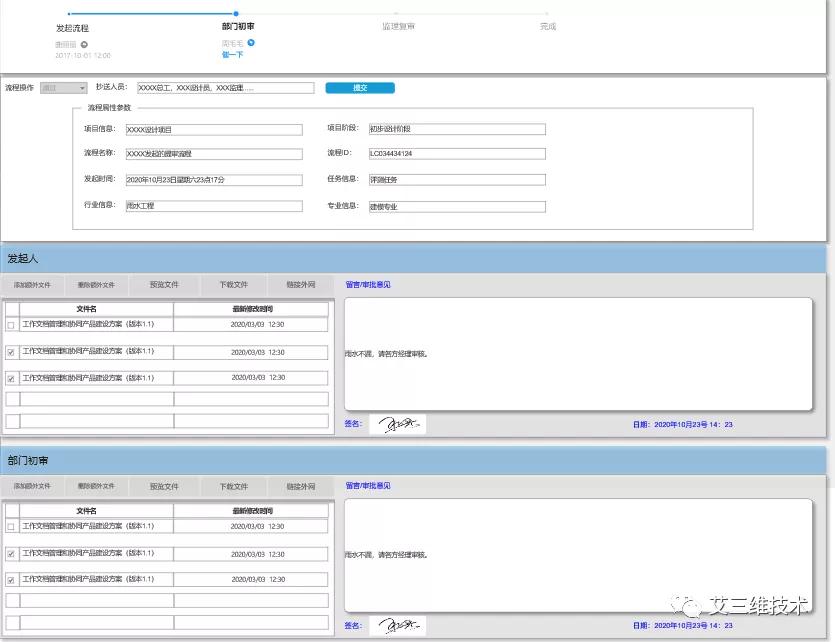Tick the first file checkbox under 发起人
This screenshot has height=642, width=835.
(x=11, y=325)
